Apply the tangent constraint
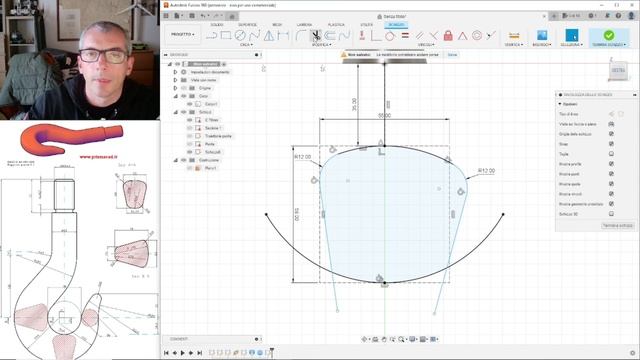Image resolution: width=640 pixels, height=360 pixels. [x=390, y=36]
